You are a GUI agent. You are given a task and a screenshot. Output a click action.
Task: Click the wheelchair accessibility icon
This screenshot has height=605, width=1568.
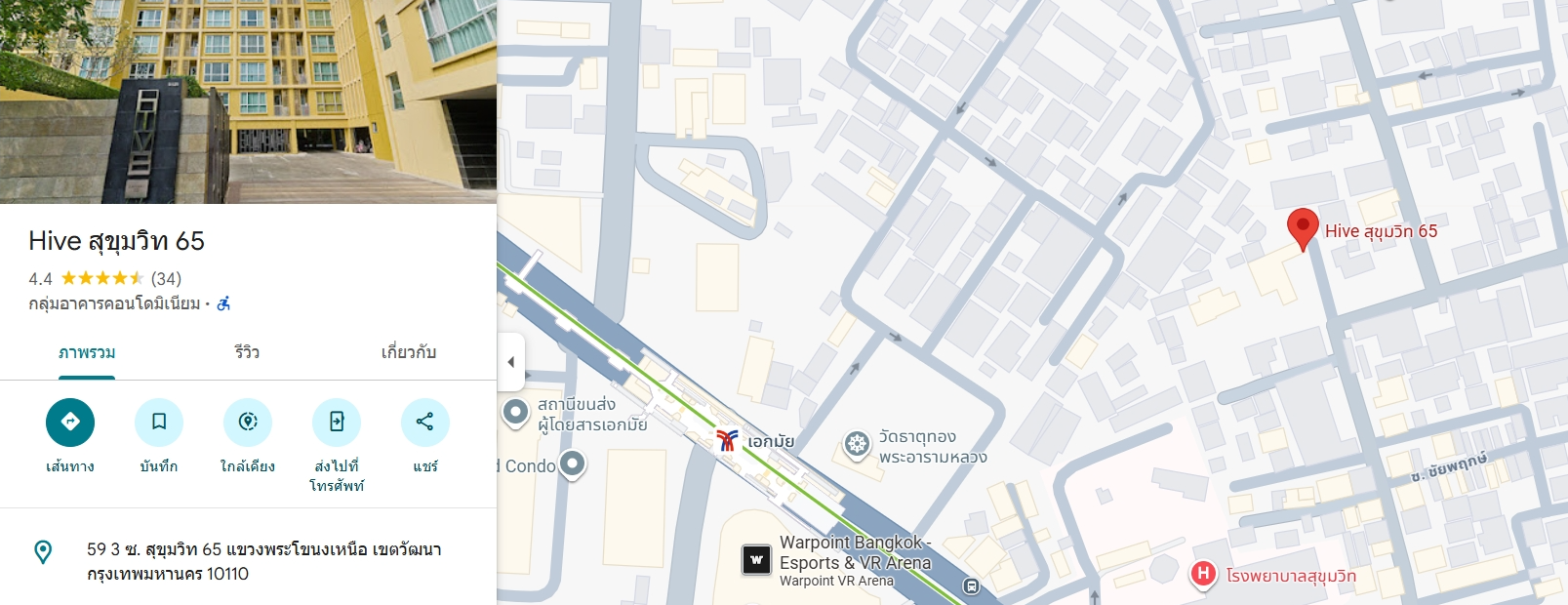223,303
